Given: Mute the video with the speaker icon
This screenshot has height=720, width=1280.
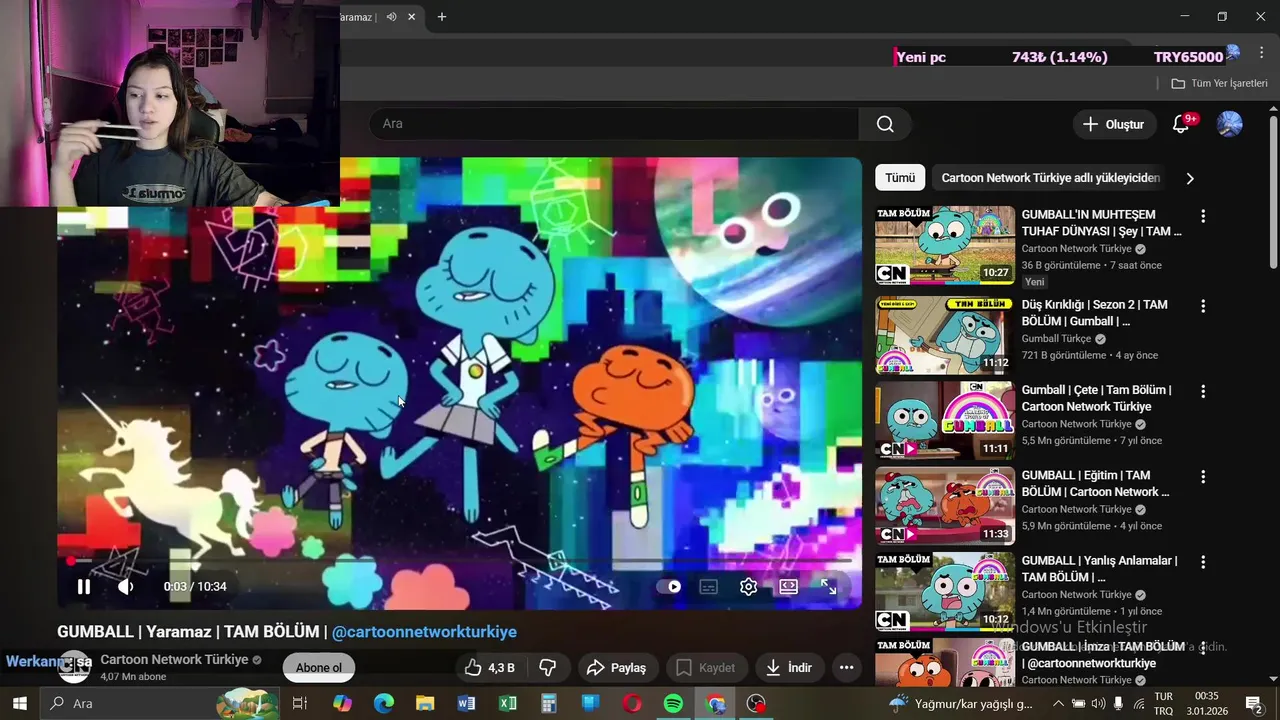Looking at the screenshot, I should tap(125, 587).
